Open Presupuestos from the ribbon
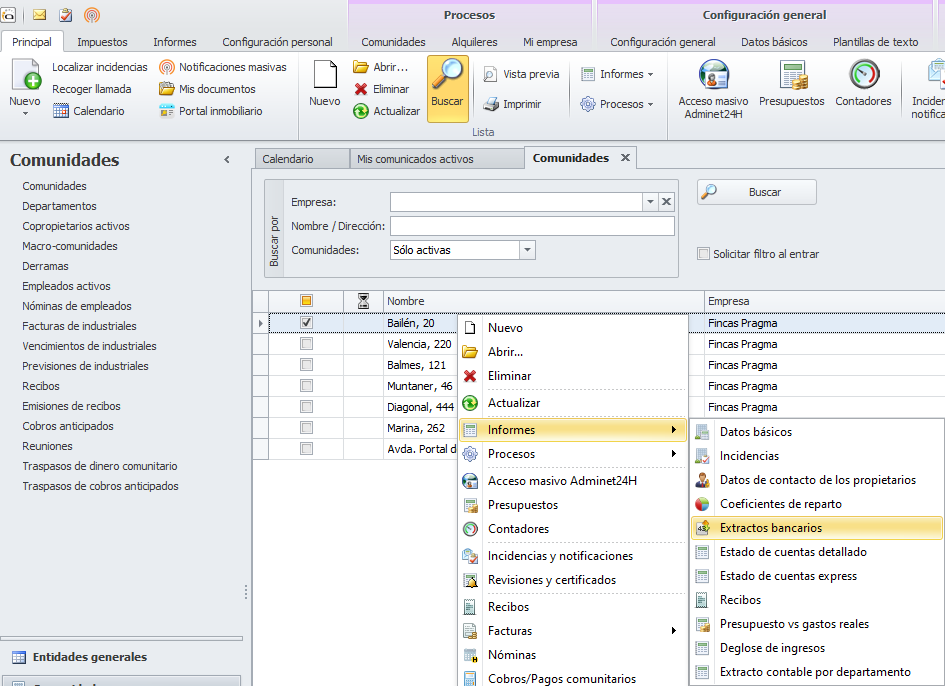This screenshot has height=686, width=945. tap(792, 76)
